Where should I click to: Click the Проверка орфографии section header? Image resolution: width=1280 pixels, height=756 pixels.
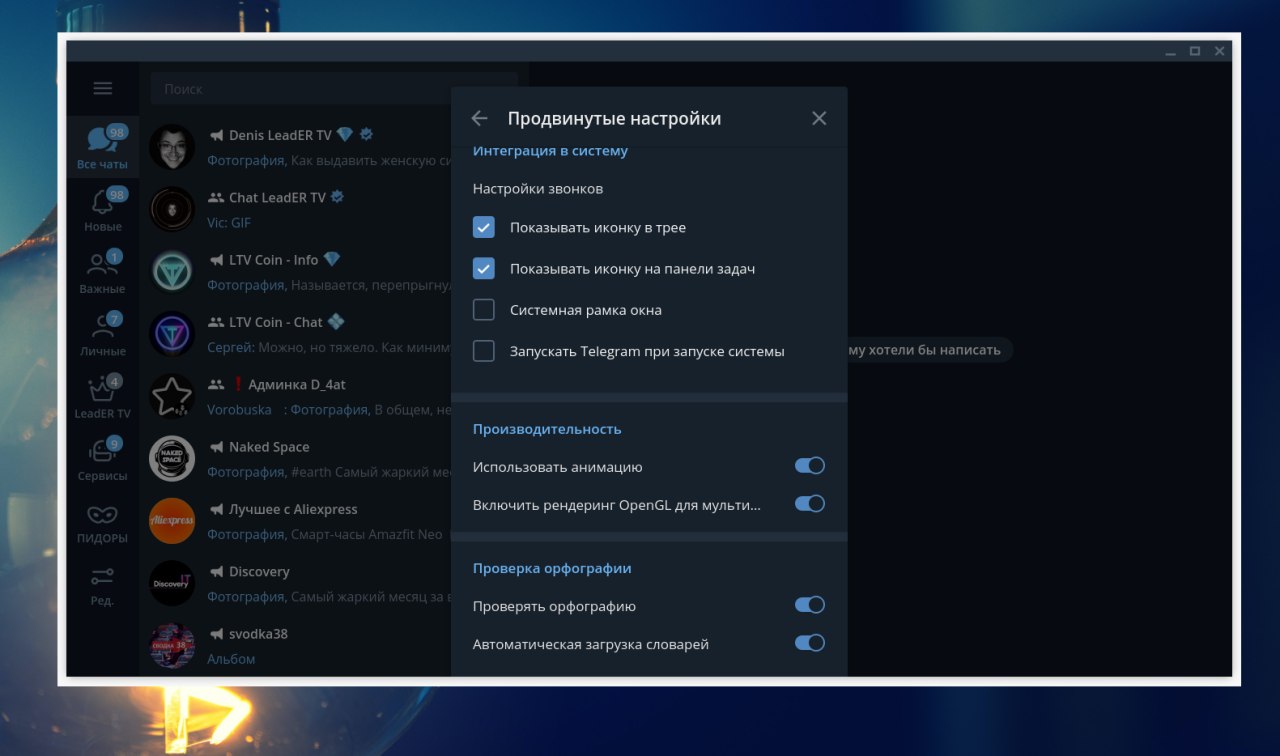click(552, 568)
